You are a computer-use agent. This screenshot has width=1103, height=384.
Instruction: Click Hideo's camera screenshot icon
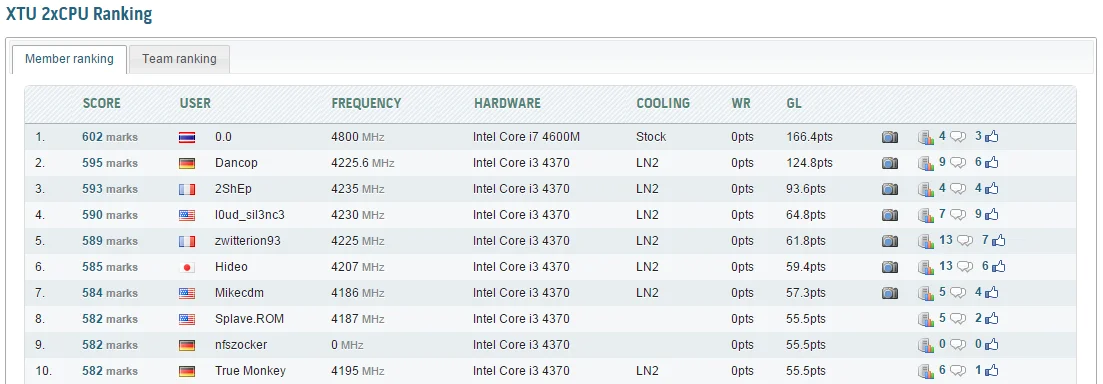coord(890,267)
